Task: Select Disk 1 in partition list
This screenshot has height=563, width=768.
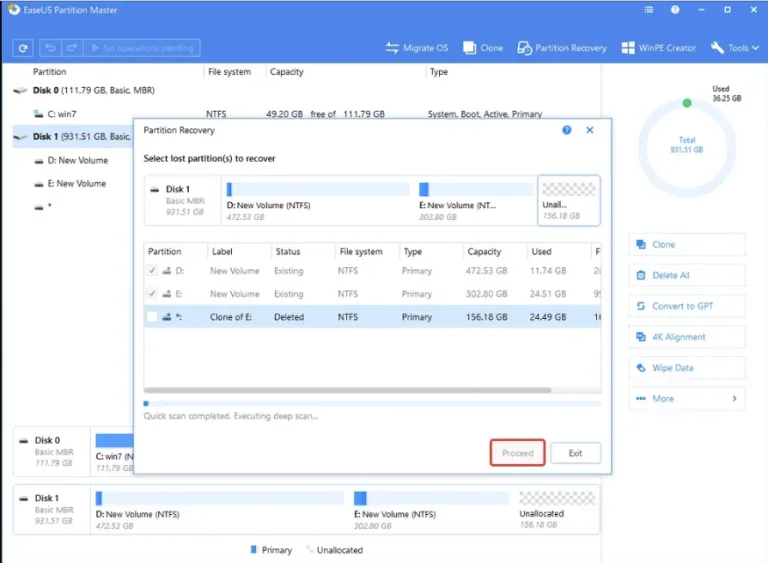Action: 72,137
